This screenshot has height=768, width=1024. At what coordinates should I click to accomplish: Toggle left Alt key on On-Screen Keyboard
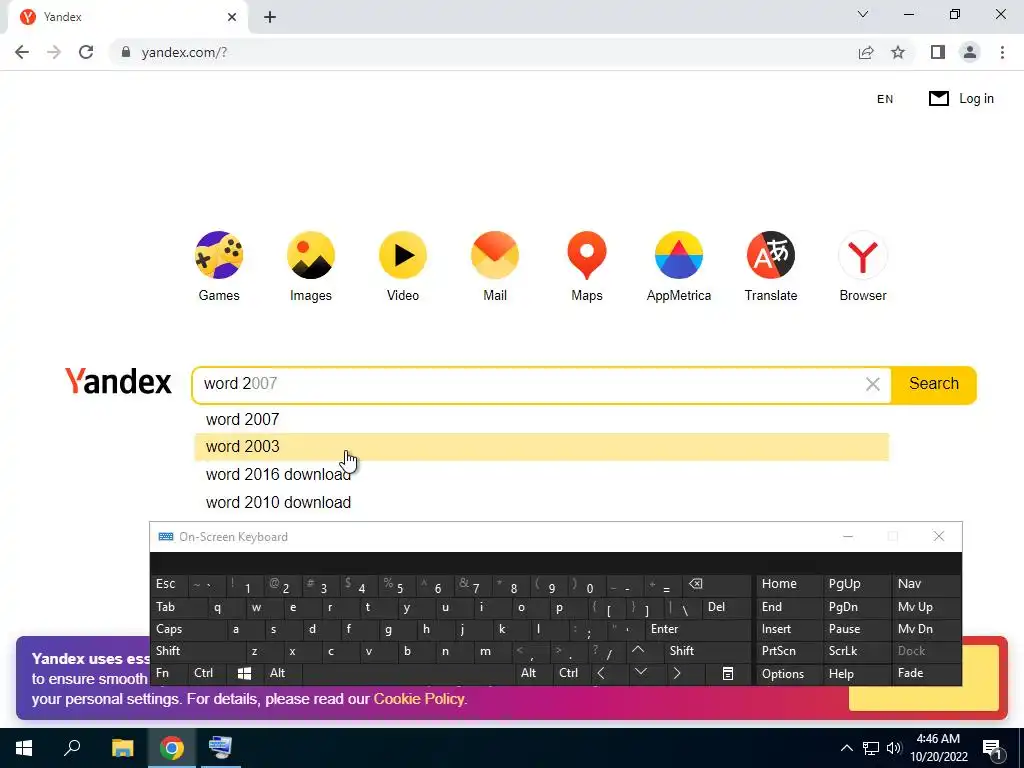click(283, 673)
